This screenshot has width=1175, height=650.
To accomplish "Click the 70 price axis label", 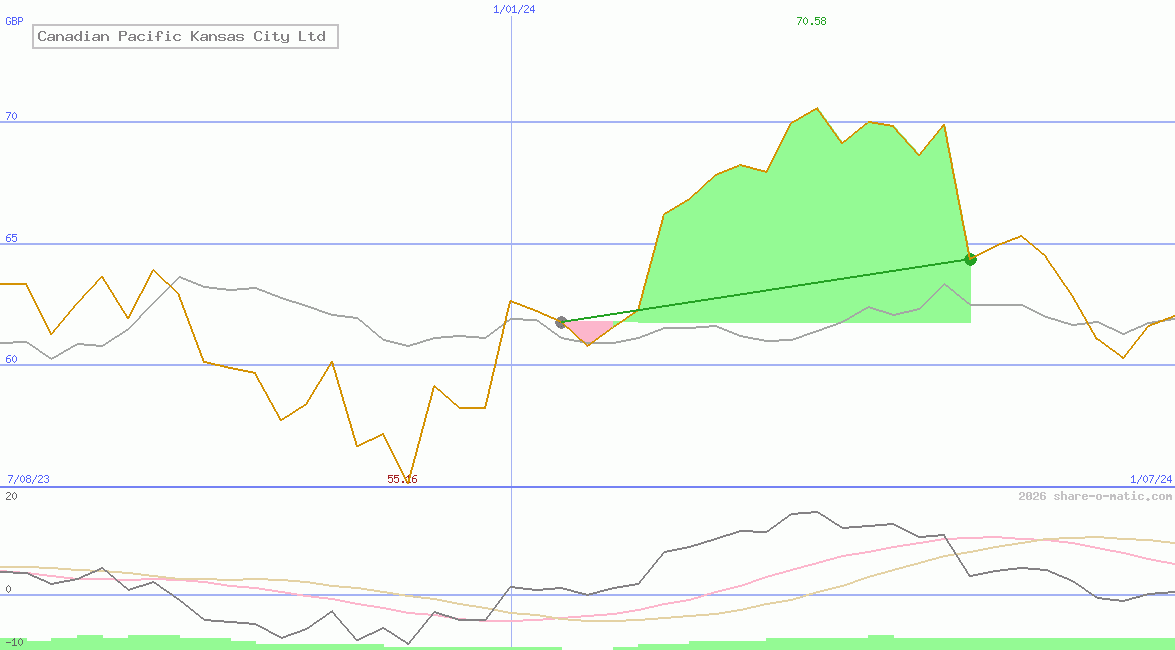I will [11, 116].
